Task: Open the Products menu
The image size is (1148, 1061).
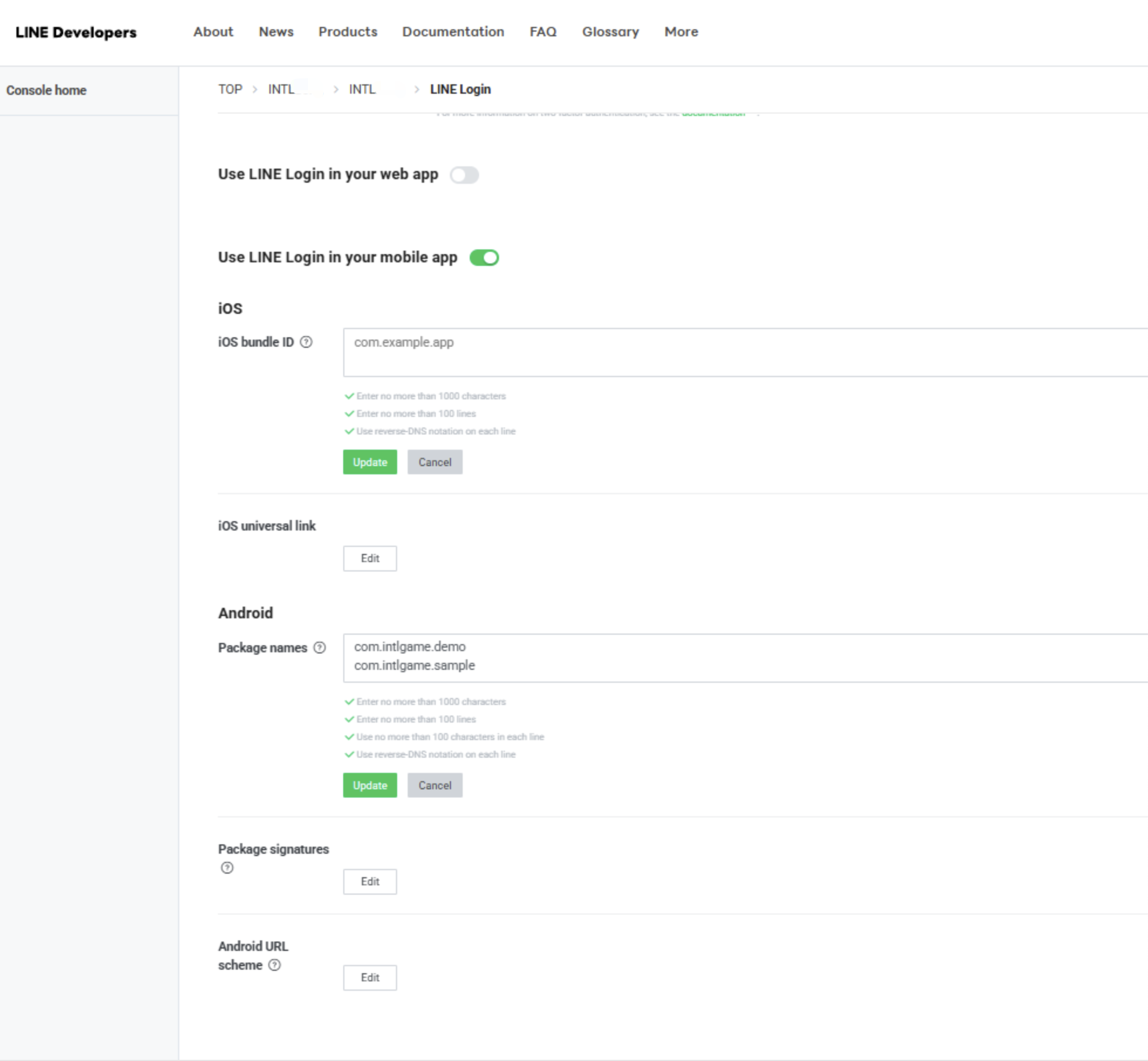Action: click(x=348, y=32)
